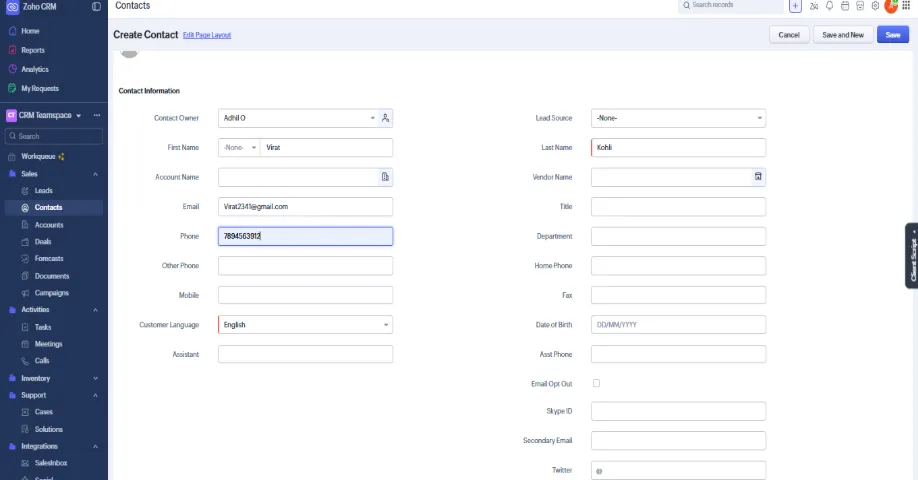This screenshot has width=918, height=480.
Task: Open the apps grid launcher icon
Action: pos(906,6)
